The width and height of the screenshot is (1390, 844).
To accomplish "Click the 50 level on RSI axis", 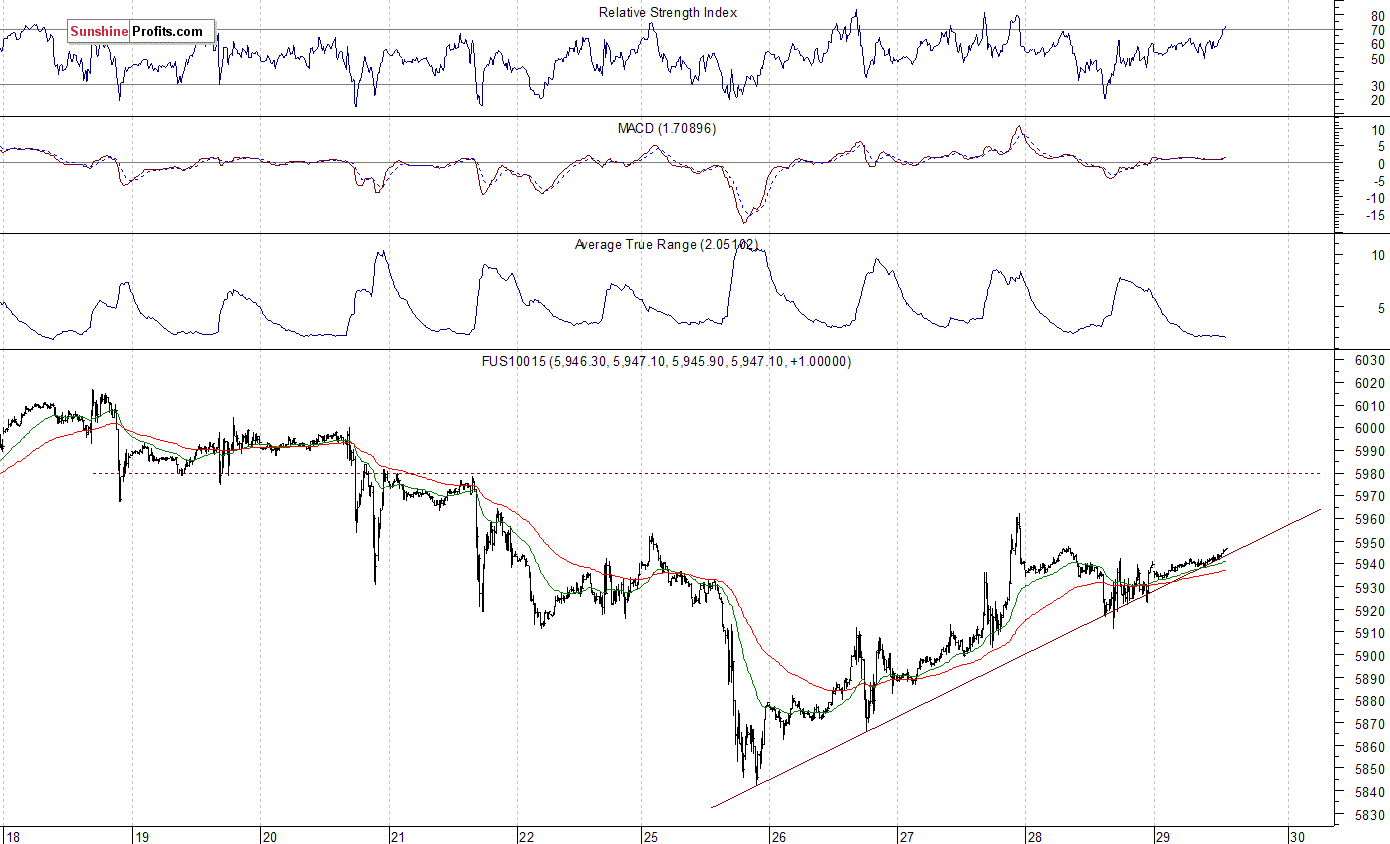I will click(x=1377, y=58).
